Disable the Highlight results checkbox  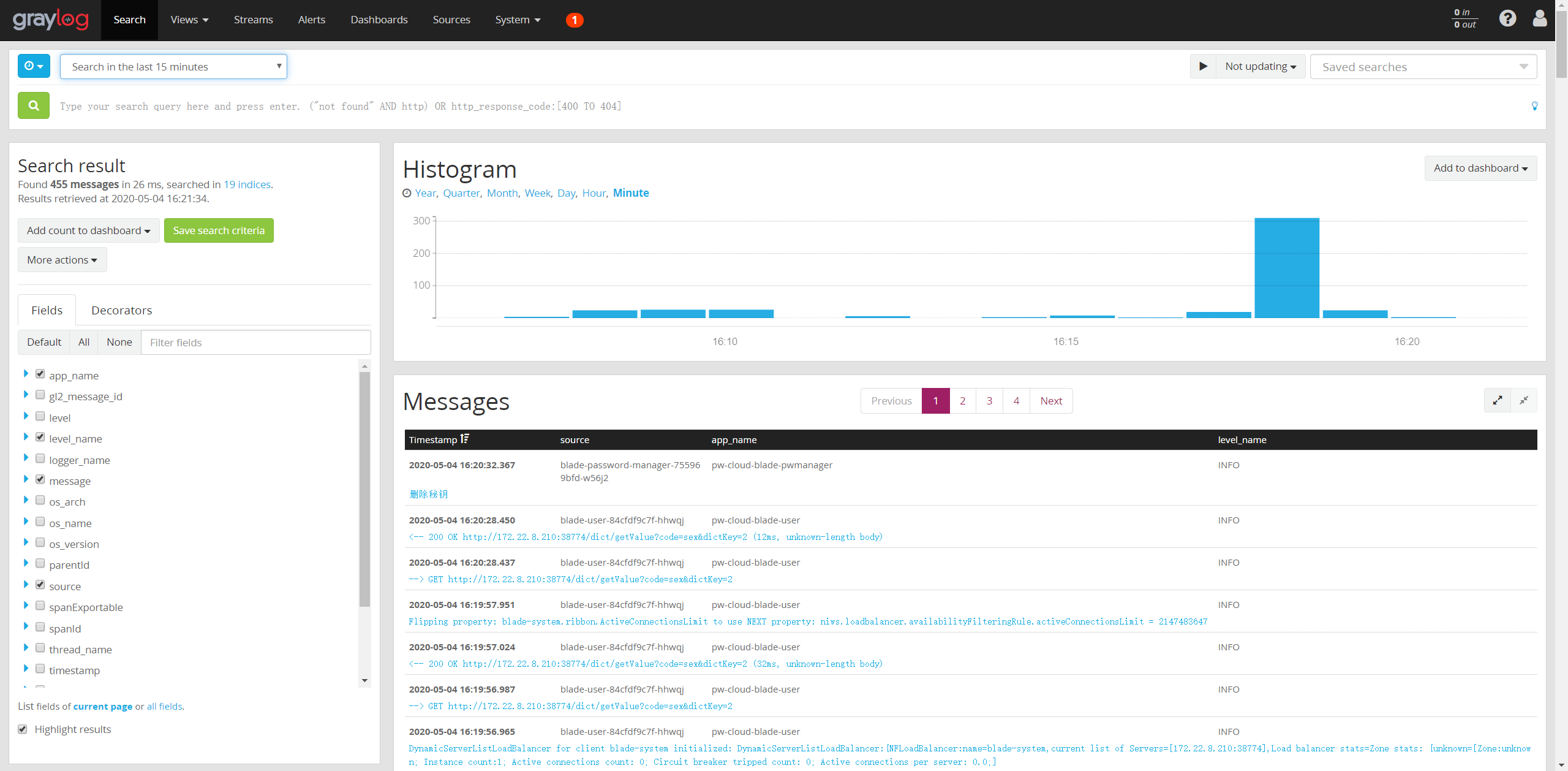pyautogui.click(x=23, y=729)
